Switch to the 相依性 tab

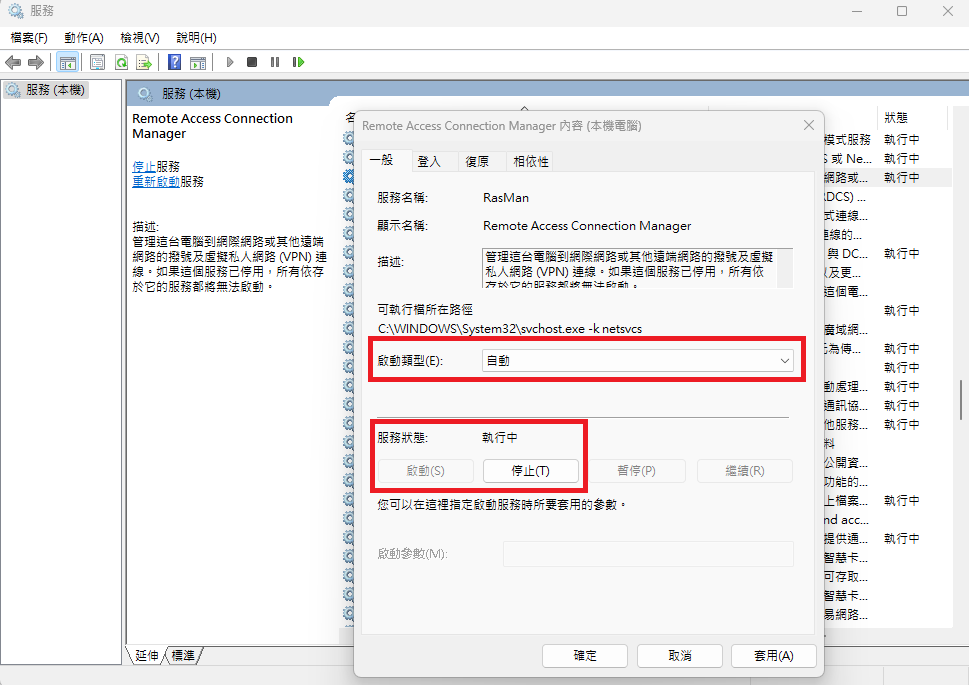tap(531, 161)
